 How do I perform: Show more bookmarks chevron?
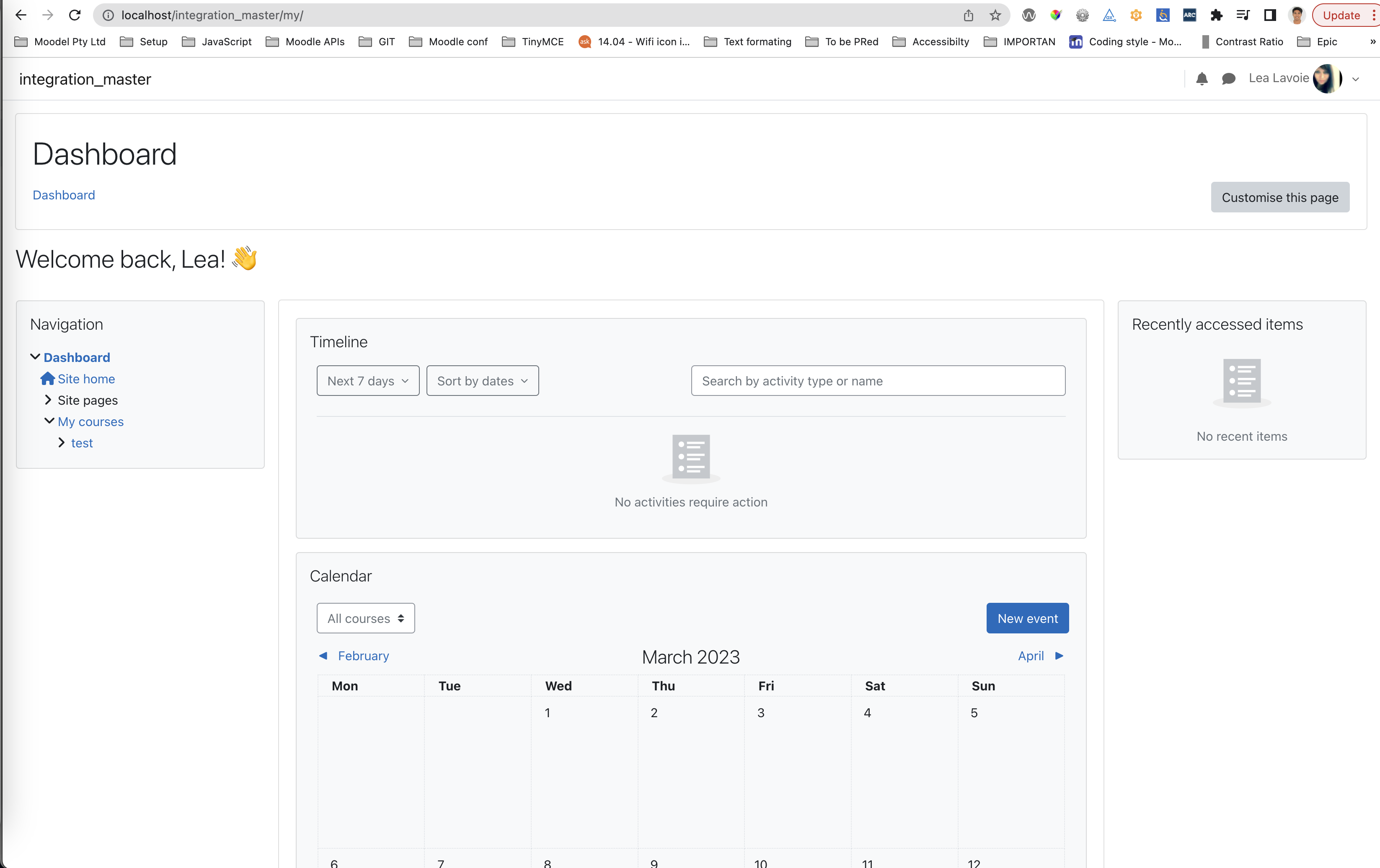1372,41
